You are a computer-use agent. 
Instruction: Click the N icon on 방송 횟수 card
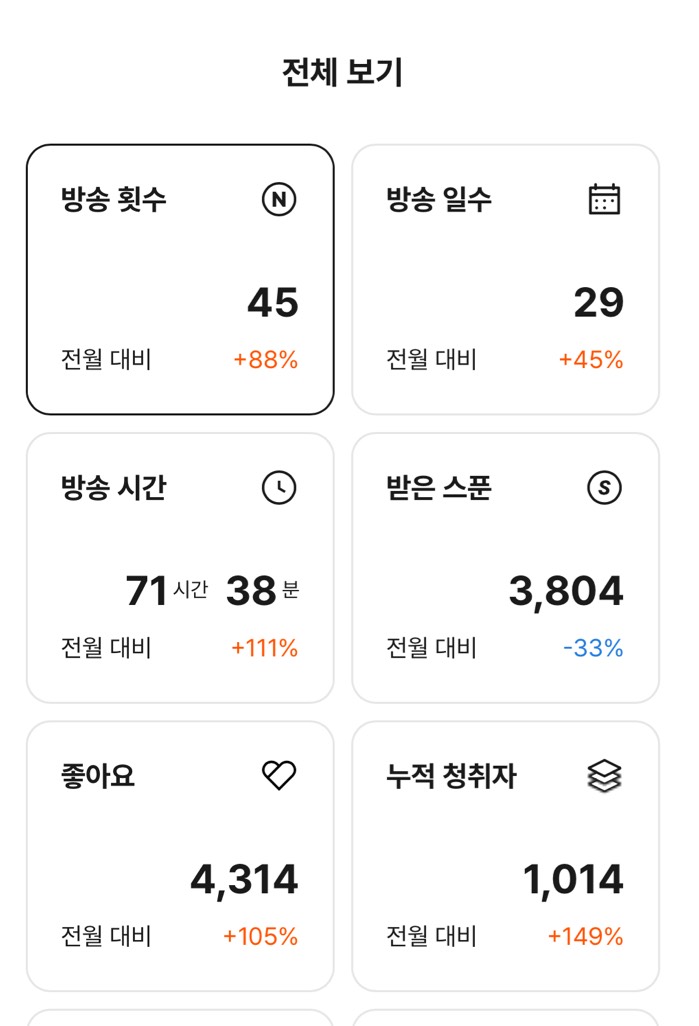click(279, 200)
